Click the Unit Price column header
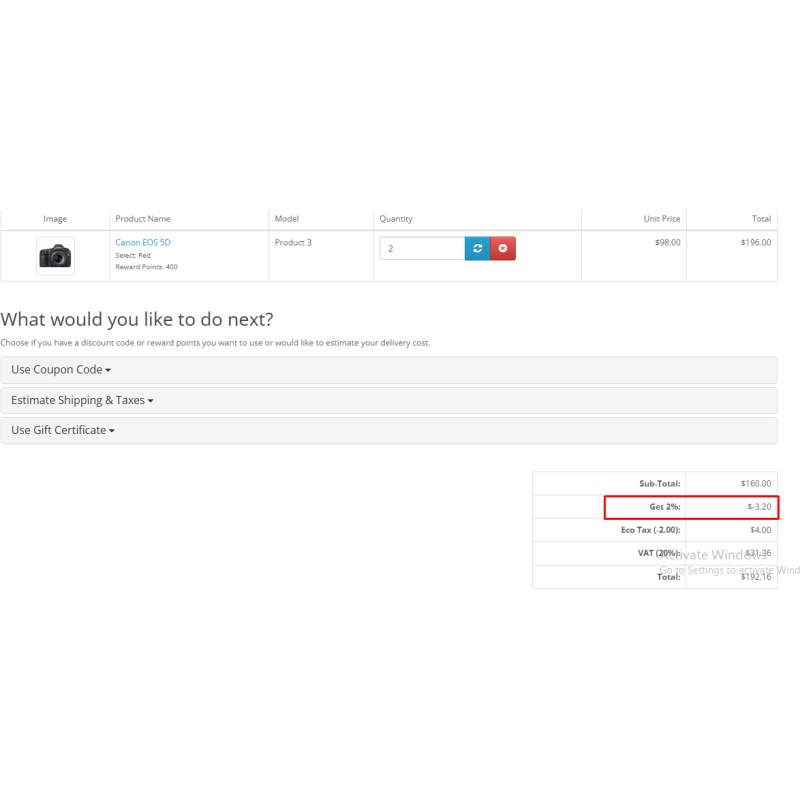800x800 pixels. tap(662, 219)
